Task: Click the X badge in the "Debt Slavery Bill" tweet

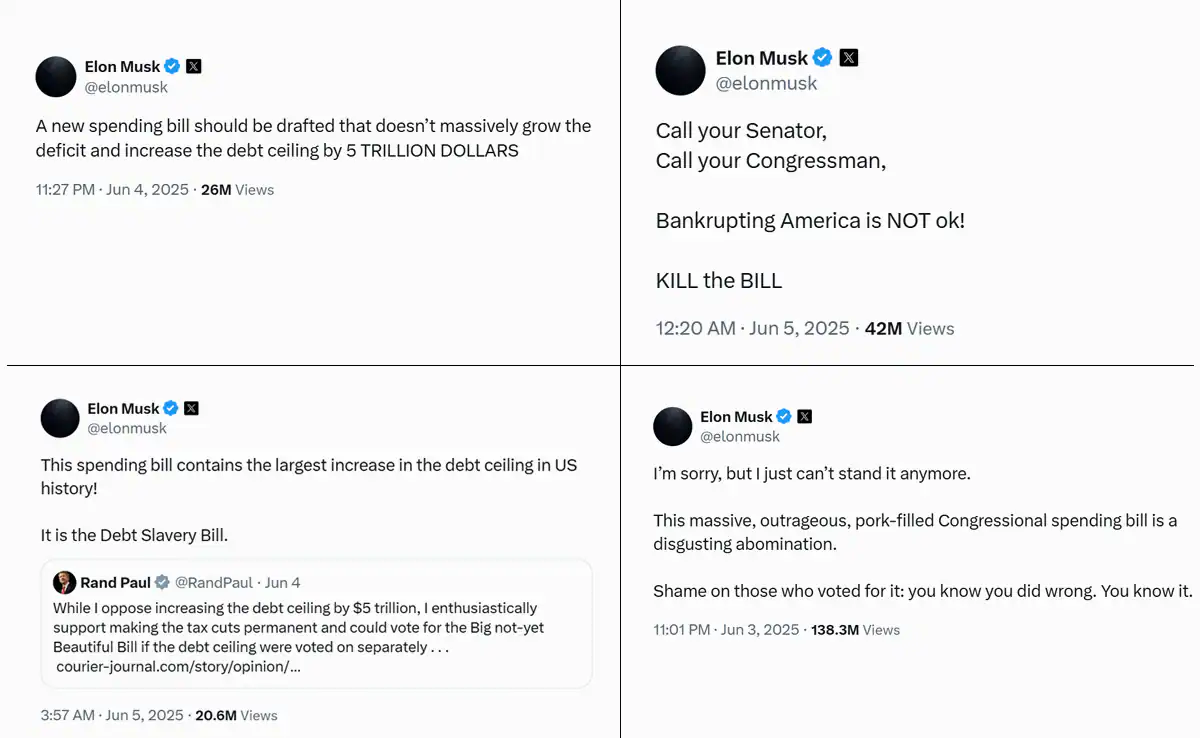Action: coord(192,408)
